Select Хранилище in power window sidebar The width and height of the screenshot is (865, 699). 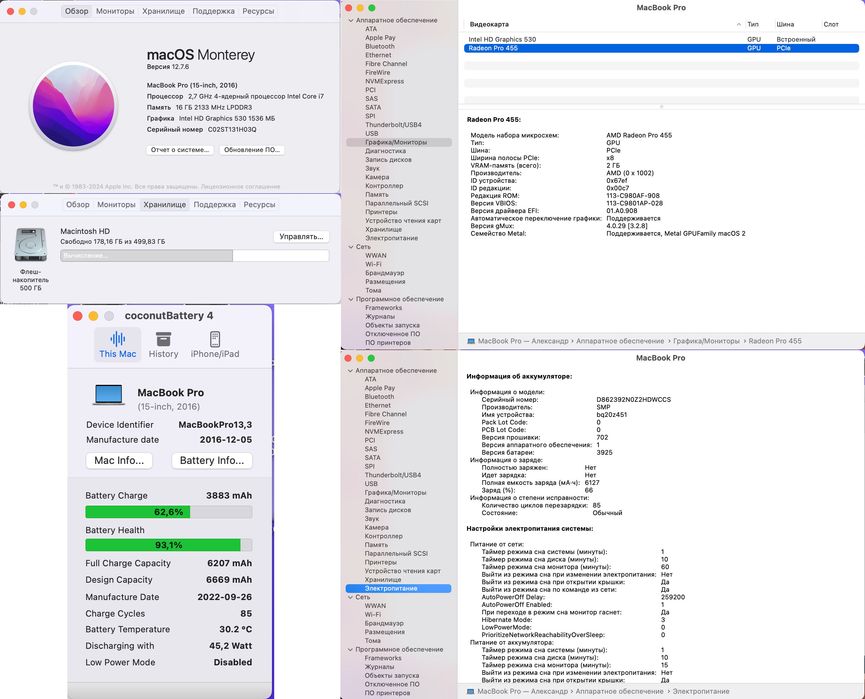click(x=383, y=580)
